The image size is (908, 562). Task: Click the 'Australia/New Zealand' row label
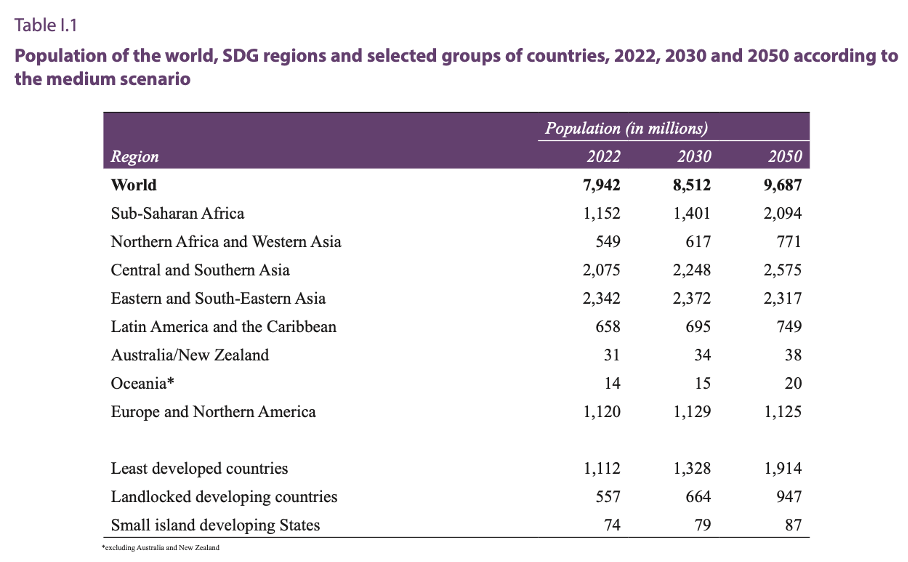click(190, 355)
